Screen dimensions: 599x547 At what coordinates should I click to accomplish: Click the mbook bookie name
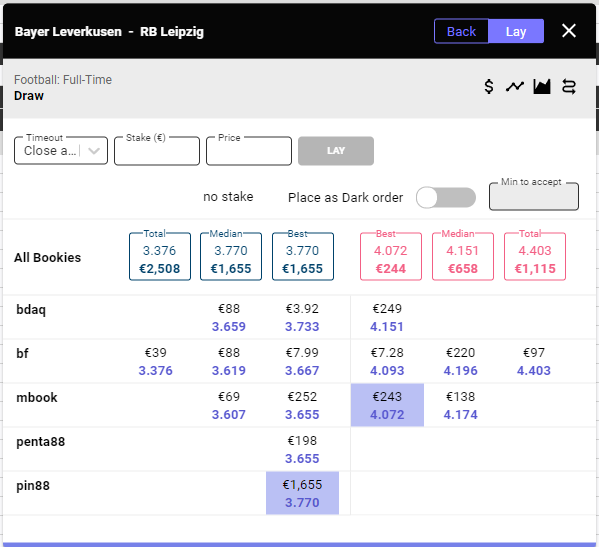[37, 398]
